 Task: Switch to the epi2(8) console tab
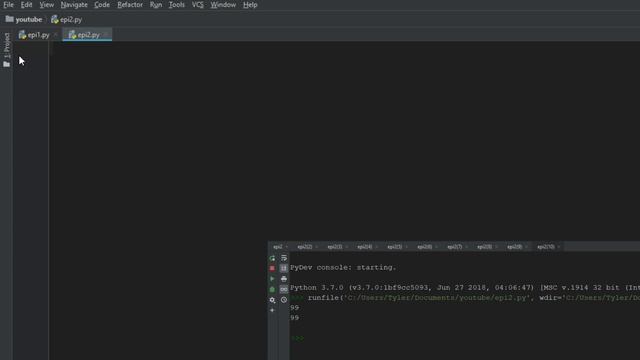[484, 247]
